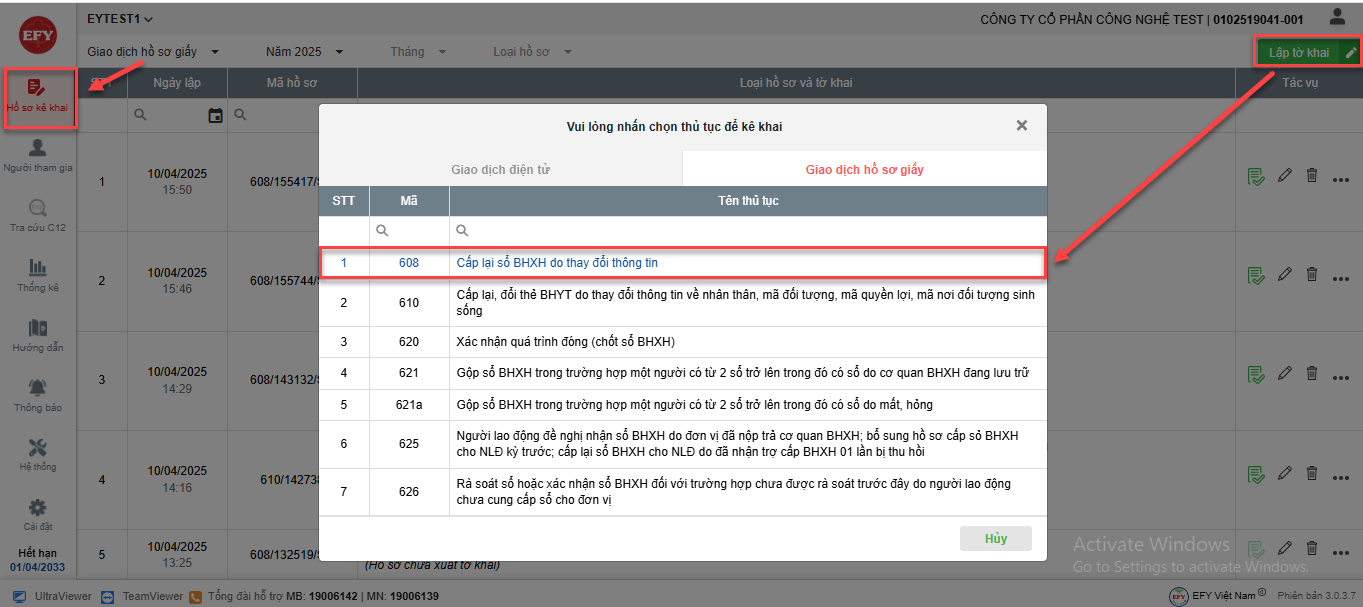
Task: Switch to the Giao dịch điện tử tab
Action: click(x=500, y=169)
